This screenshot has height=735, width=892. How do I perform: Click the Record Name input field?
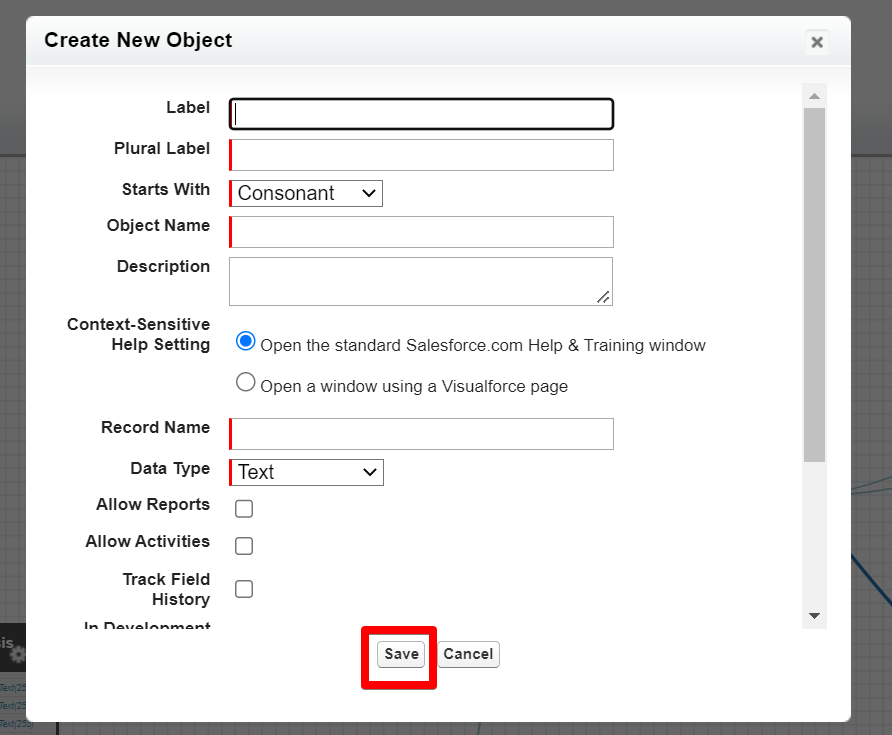[x=422, y=434]
